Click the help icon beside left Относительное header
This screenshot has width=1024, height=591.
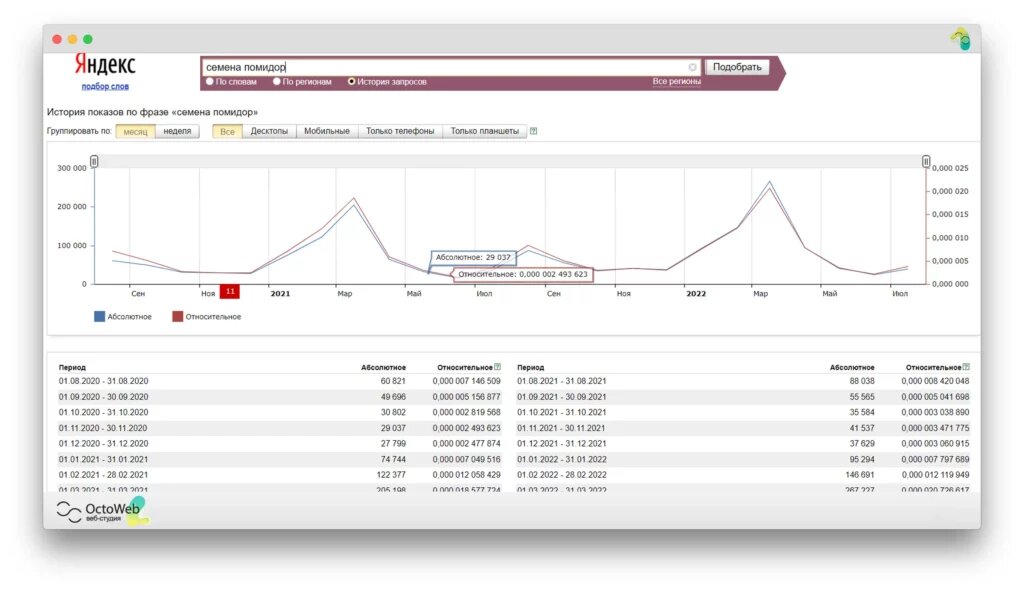click(498, 367)
